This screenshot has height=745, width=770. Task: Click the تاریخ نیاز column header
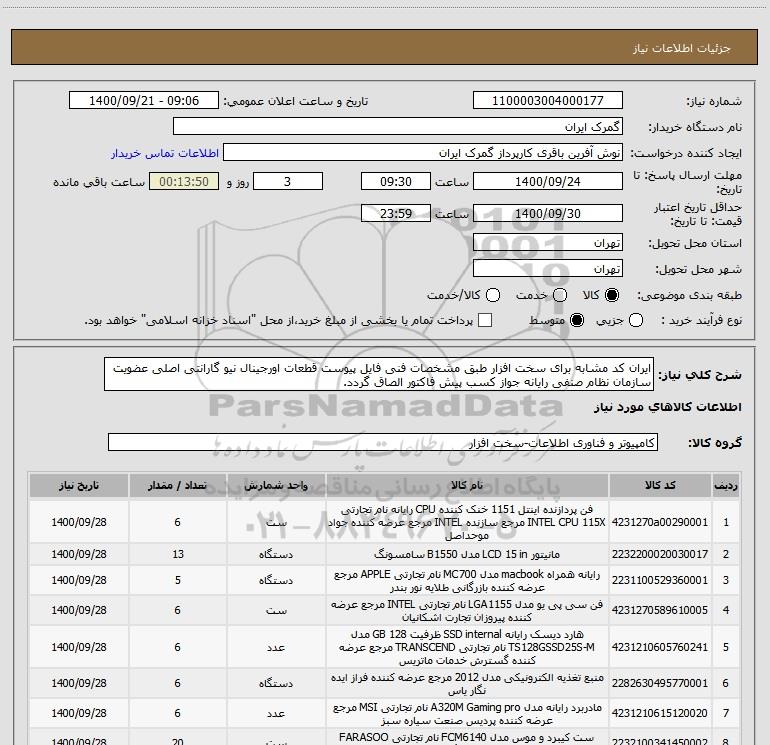(x=79, y=485)
